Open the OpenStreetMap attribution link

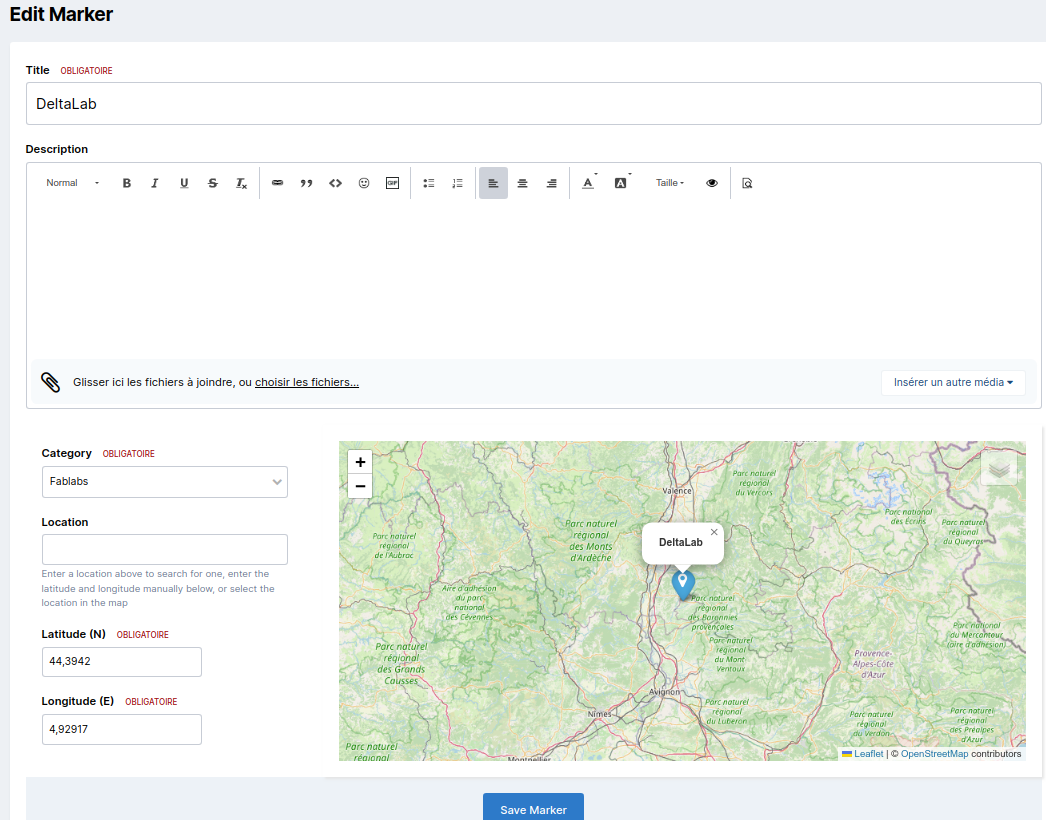point(934,754)
